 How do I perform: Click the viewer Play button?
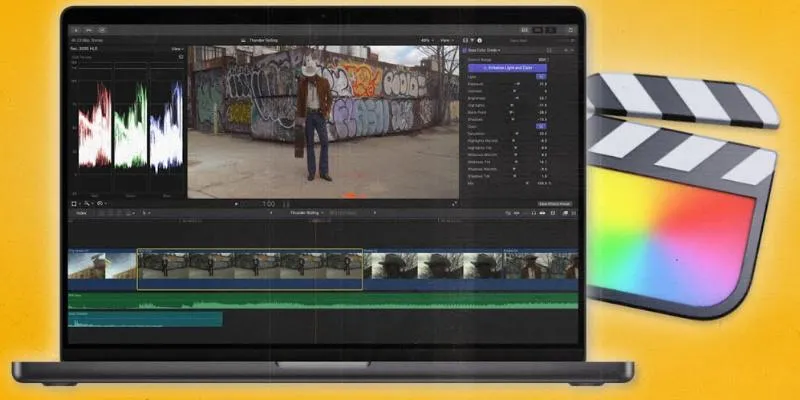[x=236, y=204]
